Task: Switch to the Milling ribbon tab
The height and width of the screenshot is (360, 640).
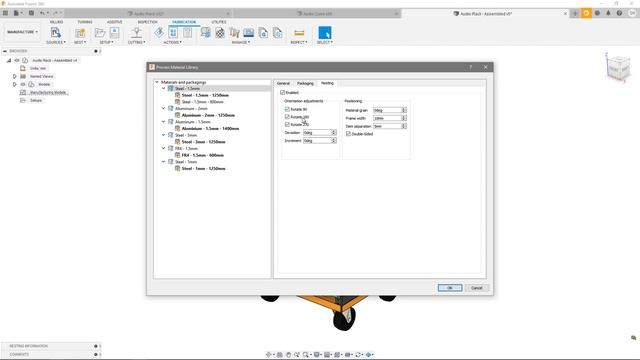Action: [56, 22]
